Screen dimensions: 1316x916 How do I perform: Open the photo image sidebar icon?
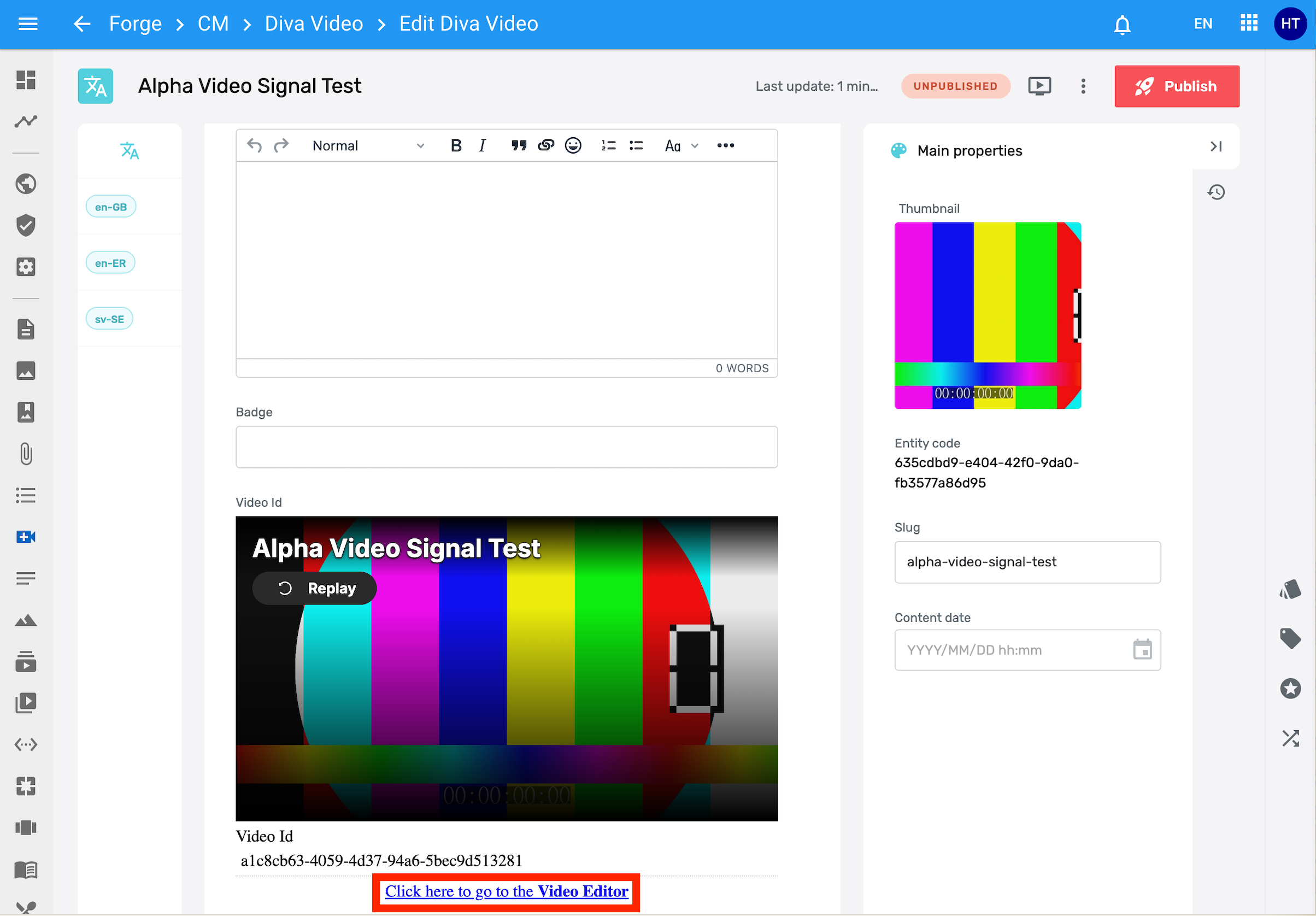[26, 371]
